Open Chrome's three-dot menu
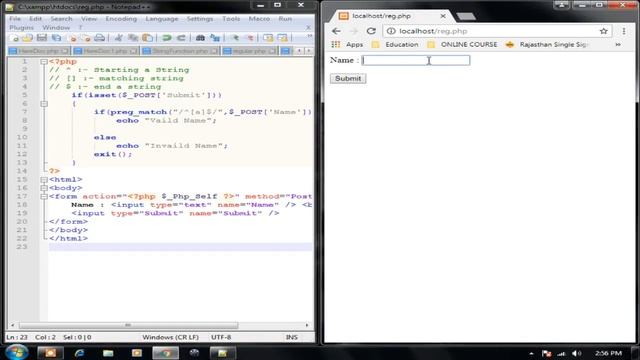640x360 pixels. click(x=624, y=31)
